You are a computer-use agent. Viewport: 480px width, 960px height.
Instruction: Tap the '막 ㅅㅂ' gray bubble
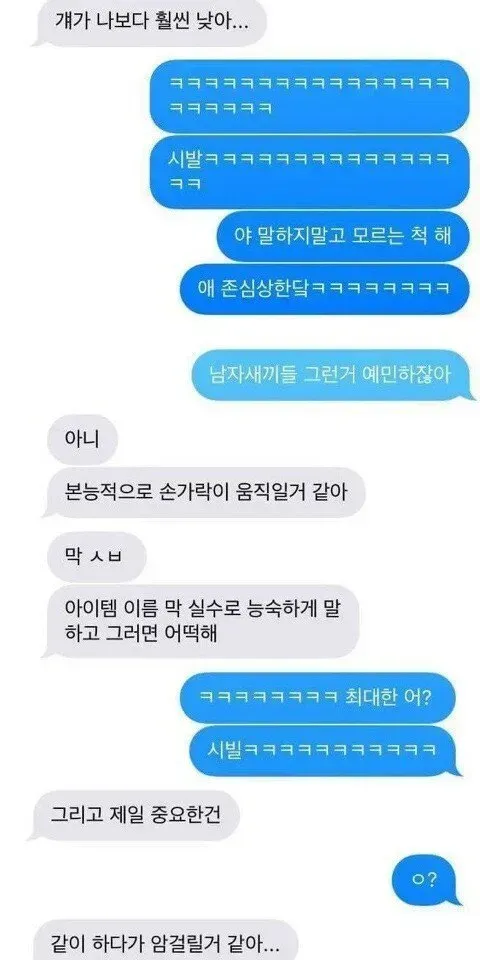[97, 557]
